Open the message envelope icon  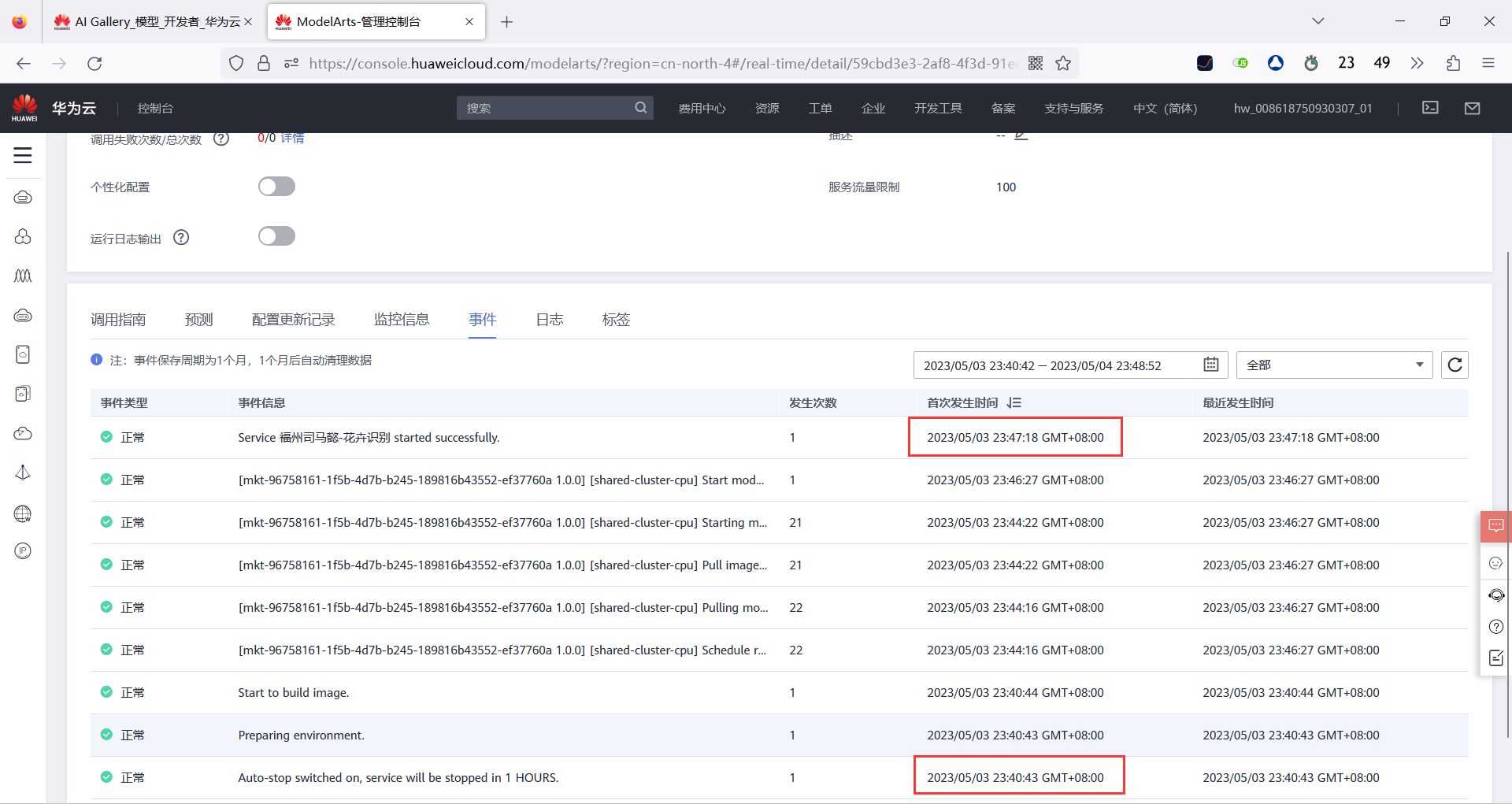[1472, 108]
